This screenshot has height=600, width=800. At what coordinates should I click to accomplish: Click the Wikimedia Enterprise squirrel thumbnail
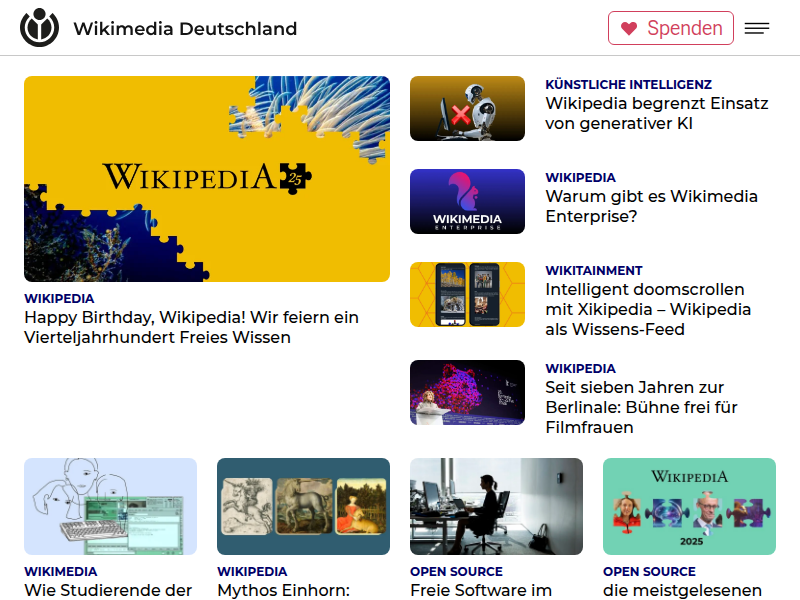click(467, 202)
